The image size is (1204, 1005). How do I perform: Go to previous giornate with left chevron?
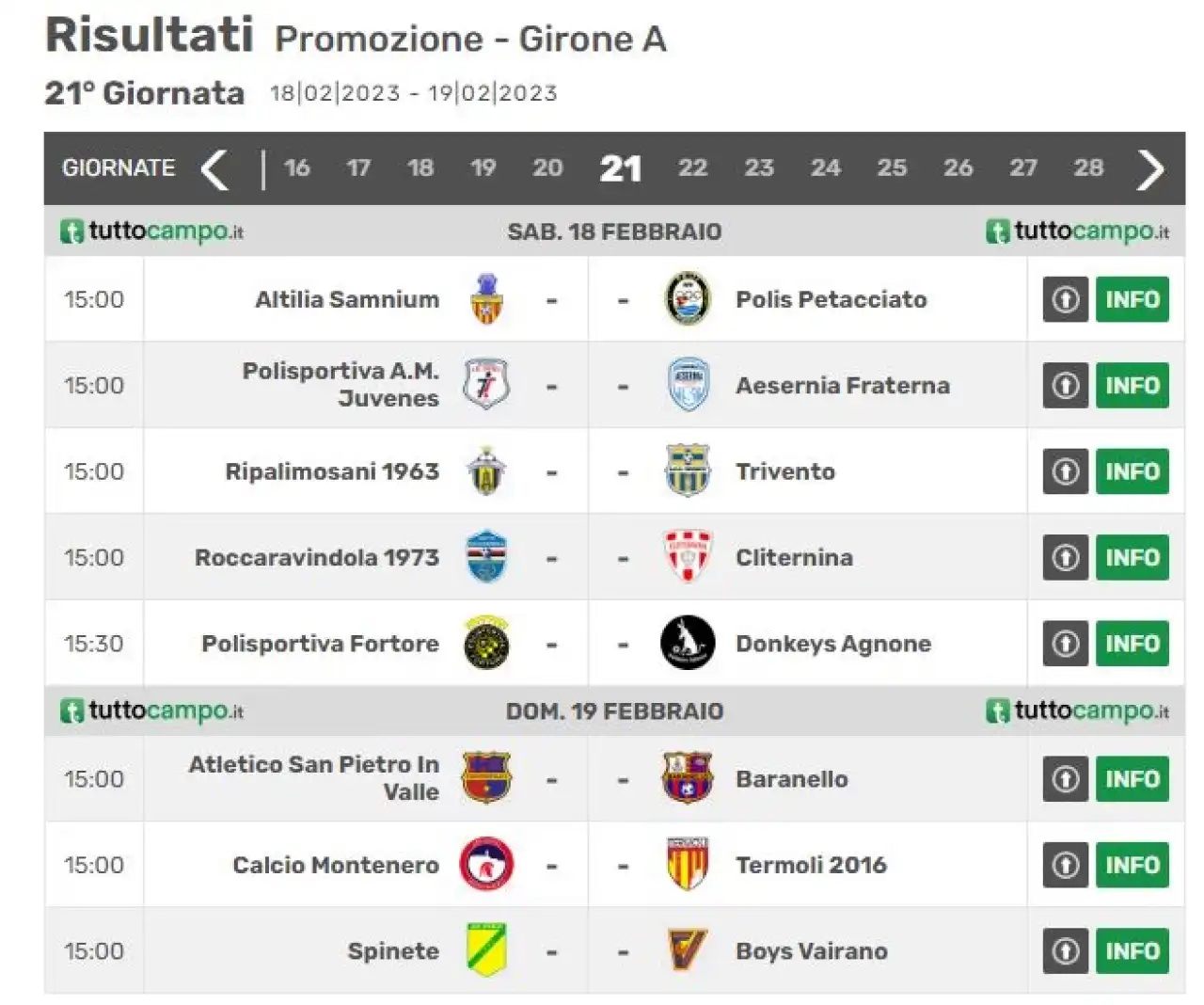pyautogui.click(x=215, y=169)
